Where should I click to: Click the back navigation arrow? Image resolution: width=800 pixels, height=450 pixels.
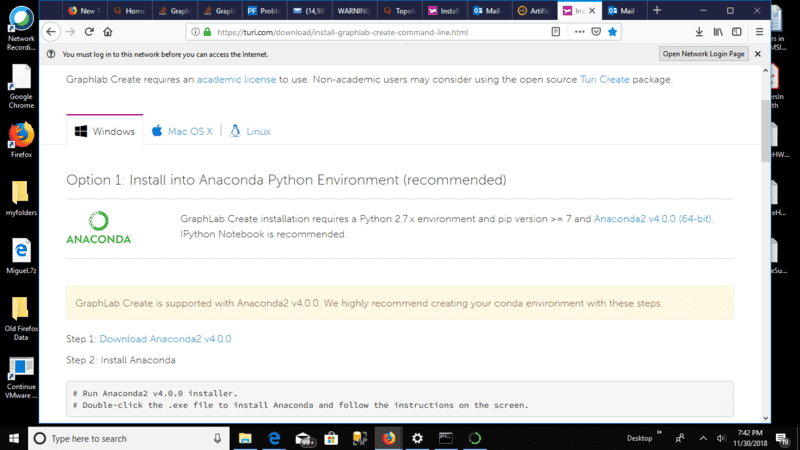coord(51,31)
